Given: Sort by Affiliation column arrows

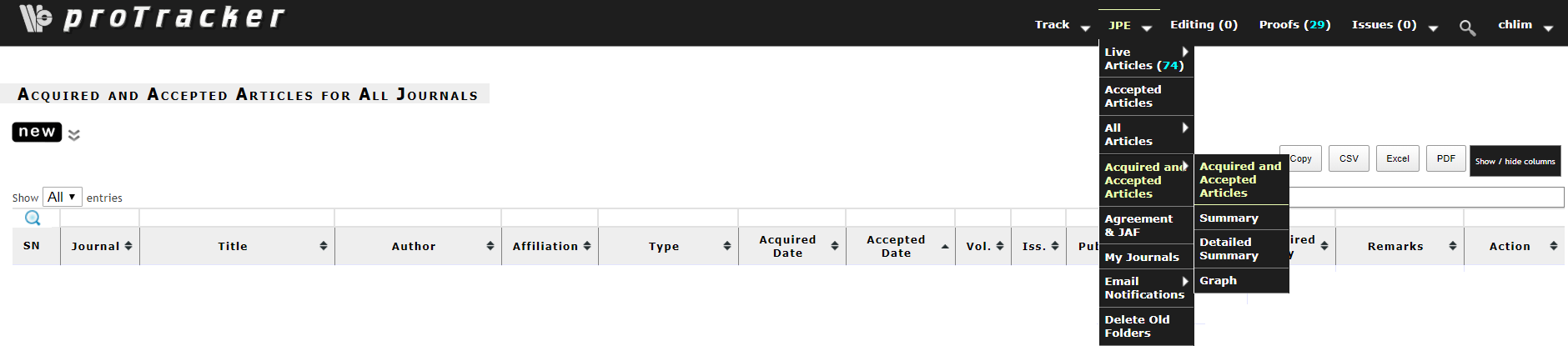Looking at the screenshot, I should [587, 246].
